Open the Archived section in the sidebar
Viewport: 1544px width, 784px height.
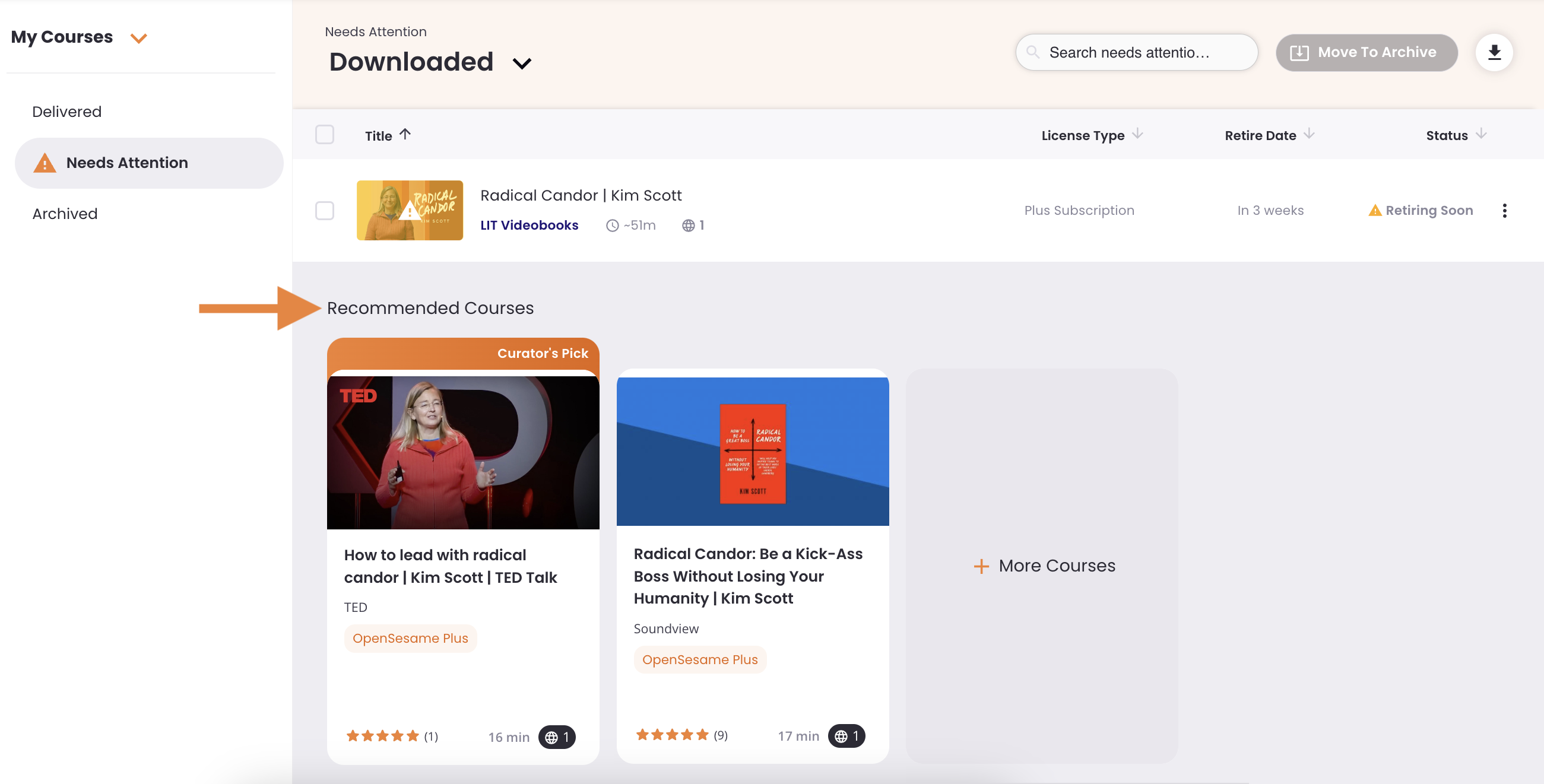click(x=64, y=214)
